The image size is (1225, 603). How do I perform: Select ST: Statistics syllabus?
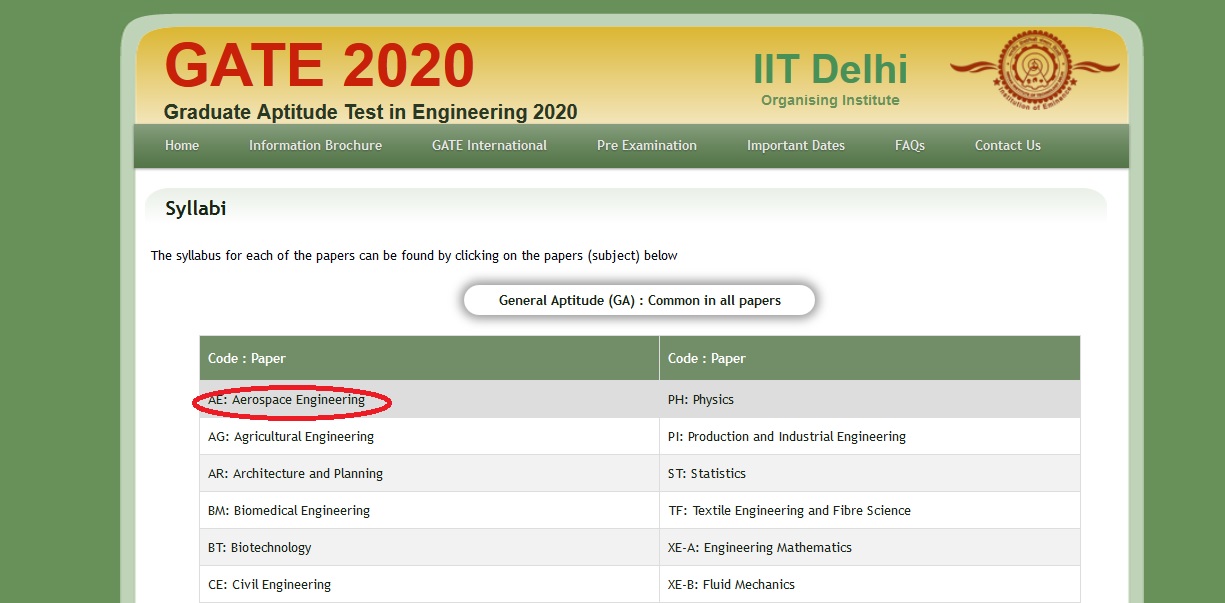click(707, 473)
